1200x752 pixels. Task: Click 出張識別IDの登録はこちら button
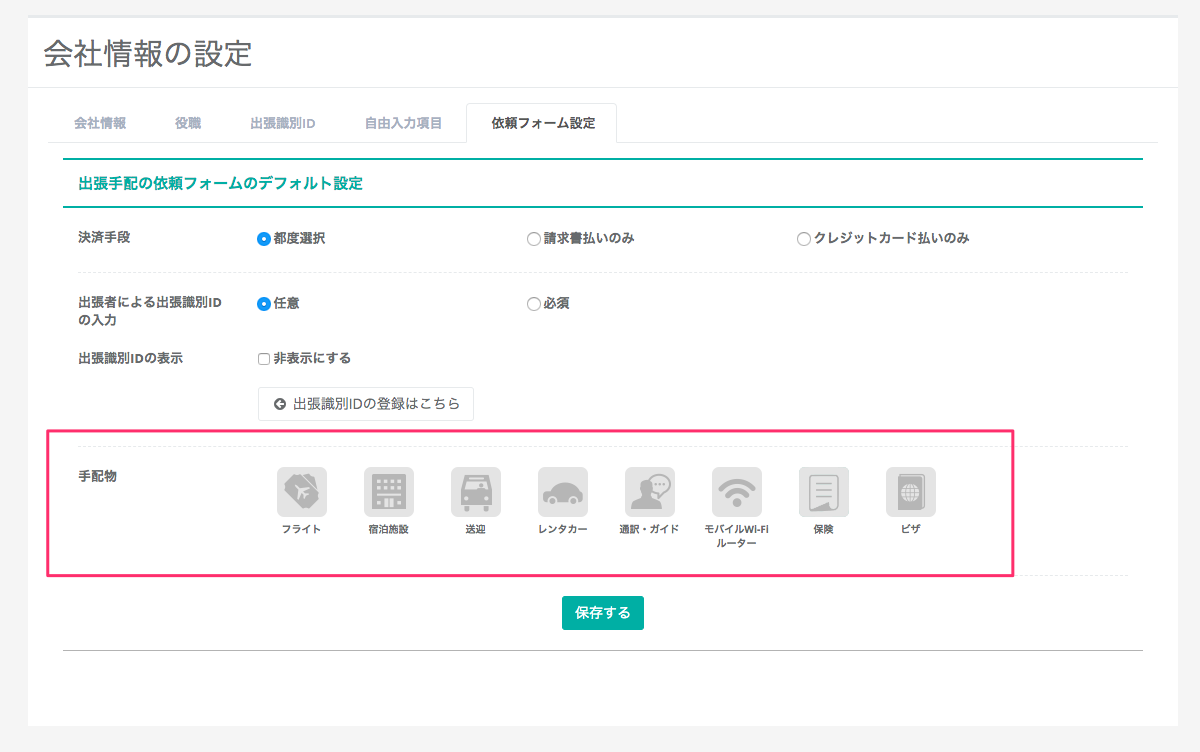(366, 404)
